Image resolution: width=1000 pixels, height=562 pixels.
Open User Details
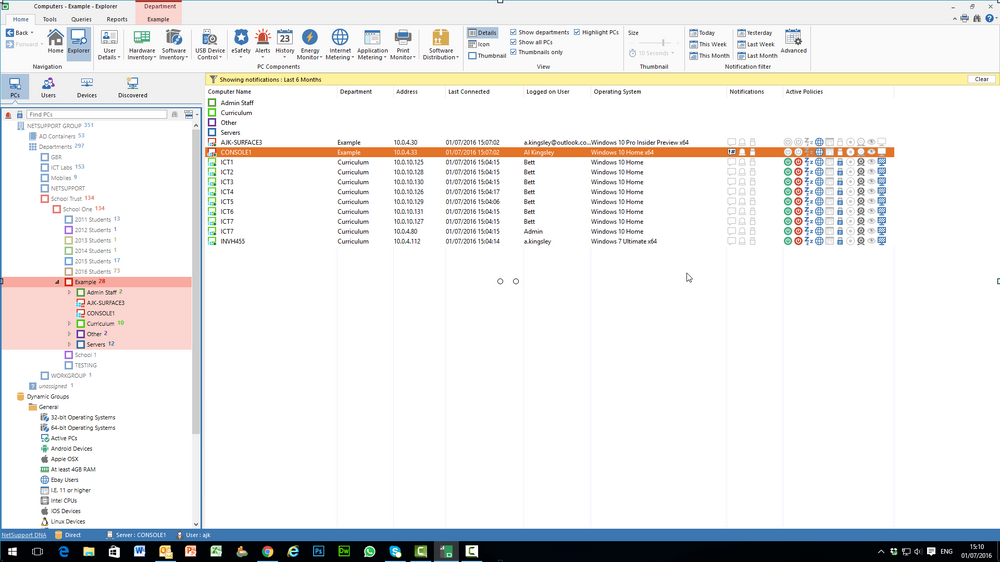pyautogui.click(x=109, y=45)
